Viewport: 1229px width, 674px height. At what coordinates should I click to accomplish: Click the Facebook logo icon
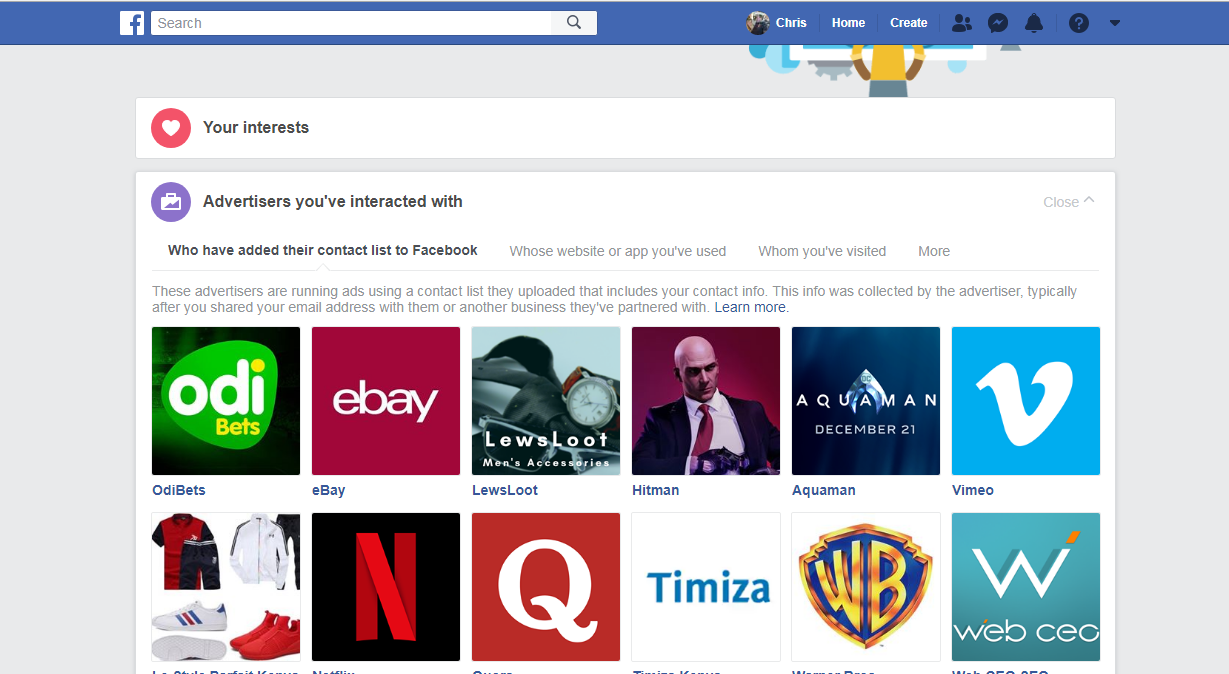click(x=132, y=23)
